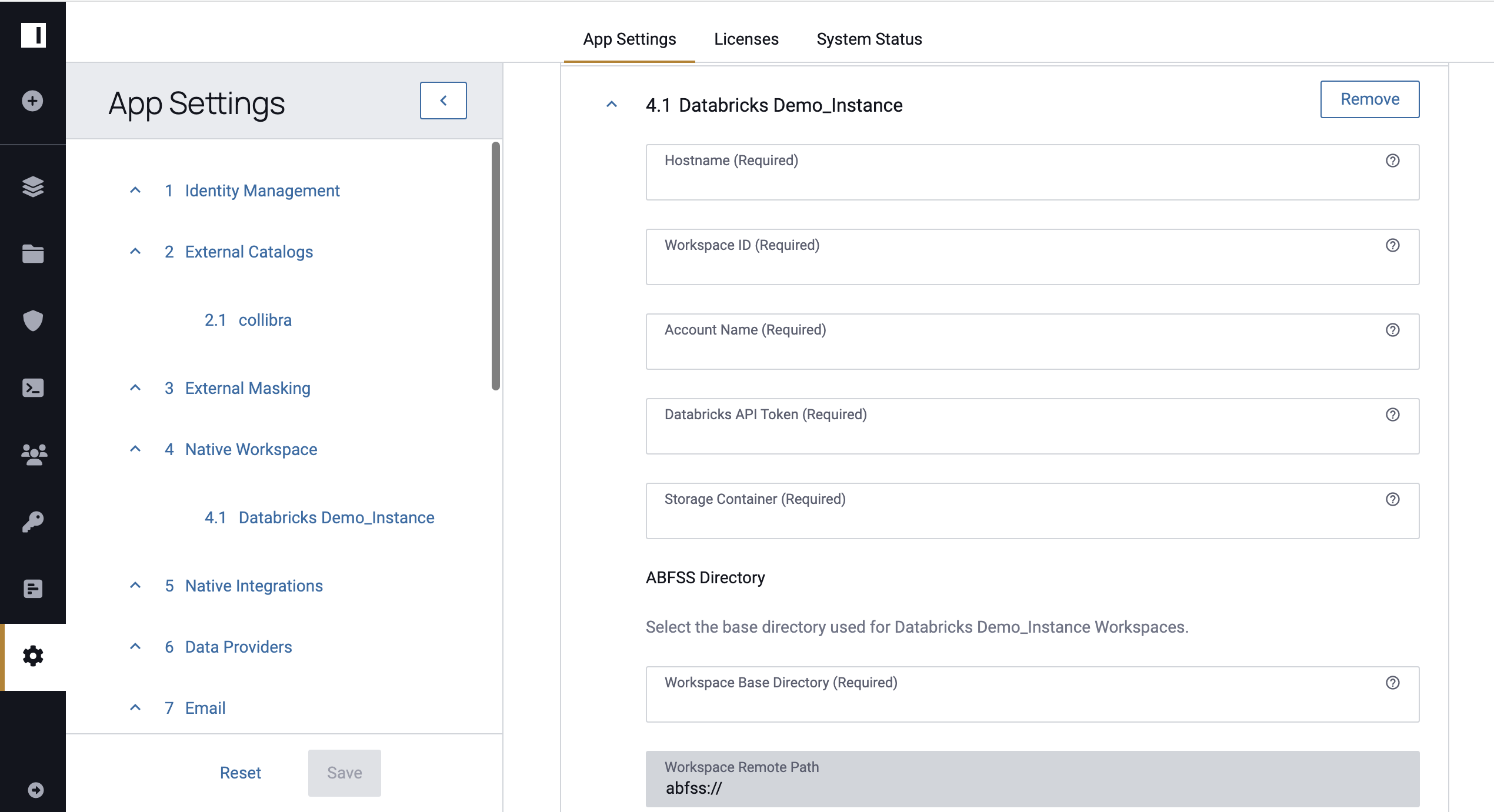This screenshot has width=1494, height=812.
Task: Open the 2.1 collibra entry
Action: tap(248, 320)
